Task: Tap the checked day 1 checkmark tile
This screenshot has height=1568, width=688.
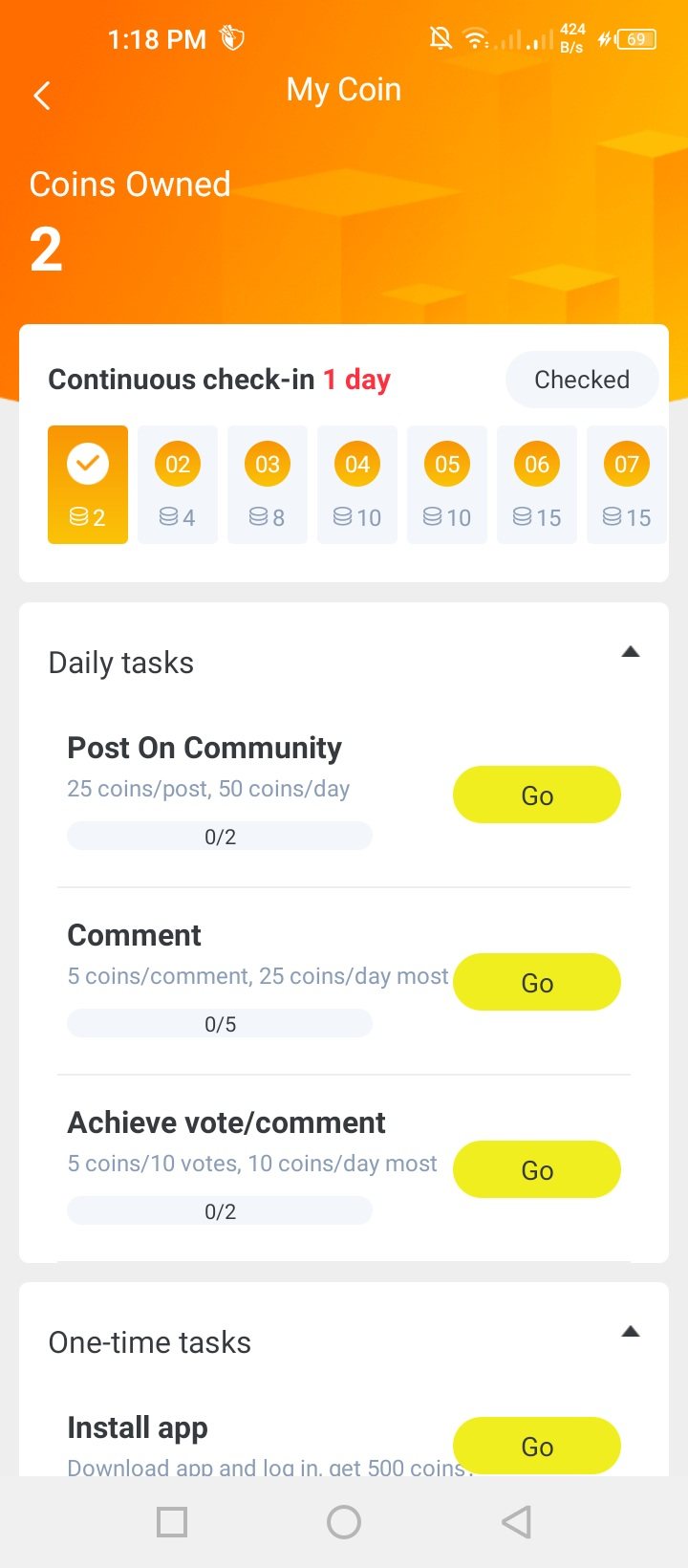Action: pyautogui.click(x=88, y=484)
